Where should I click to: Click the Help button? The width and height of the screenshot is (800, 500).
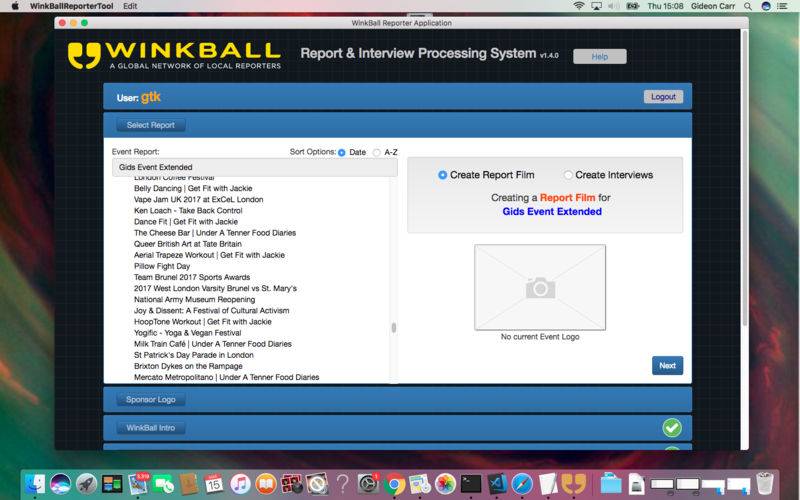pos(599,57)
